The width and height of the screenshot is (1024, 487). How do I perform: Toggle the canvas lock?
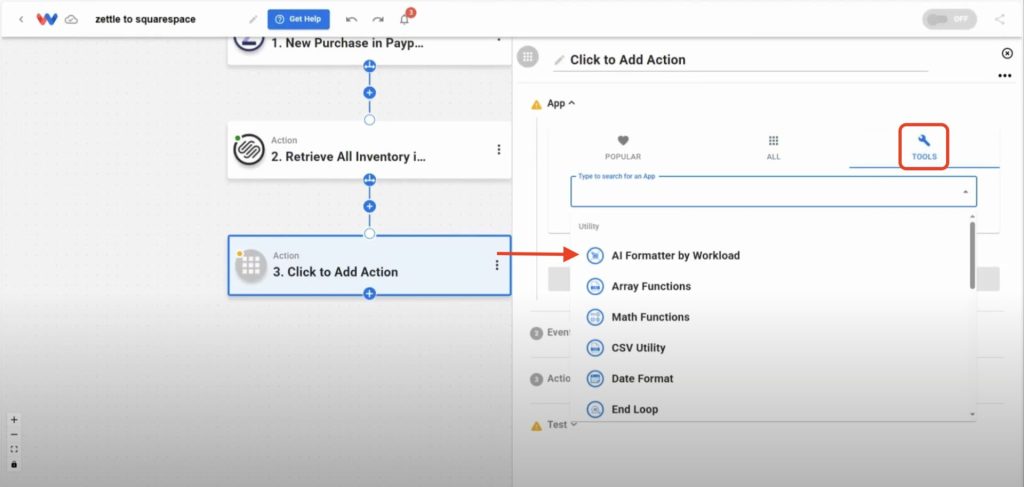pyautogui.click(x=14, y=464)
